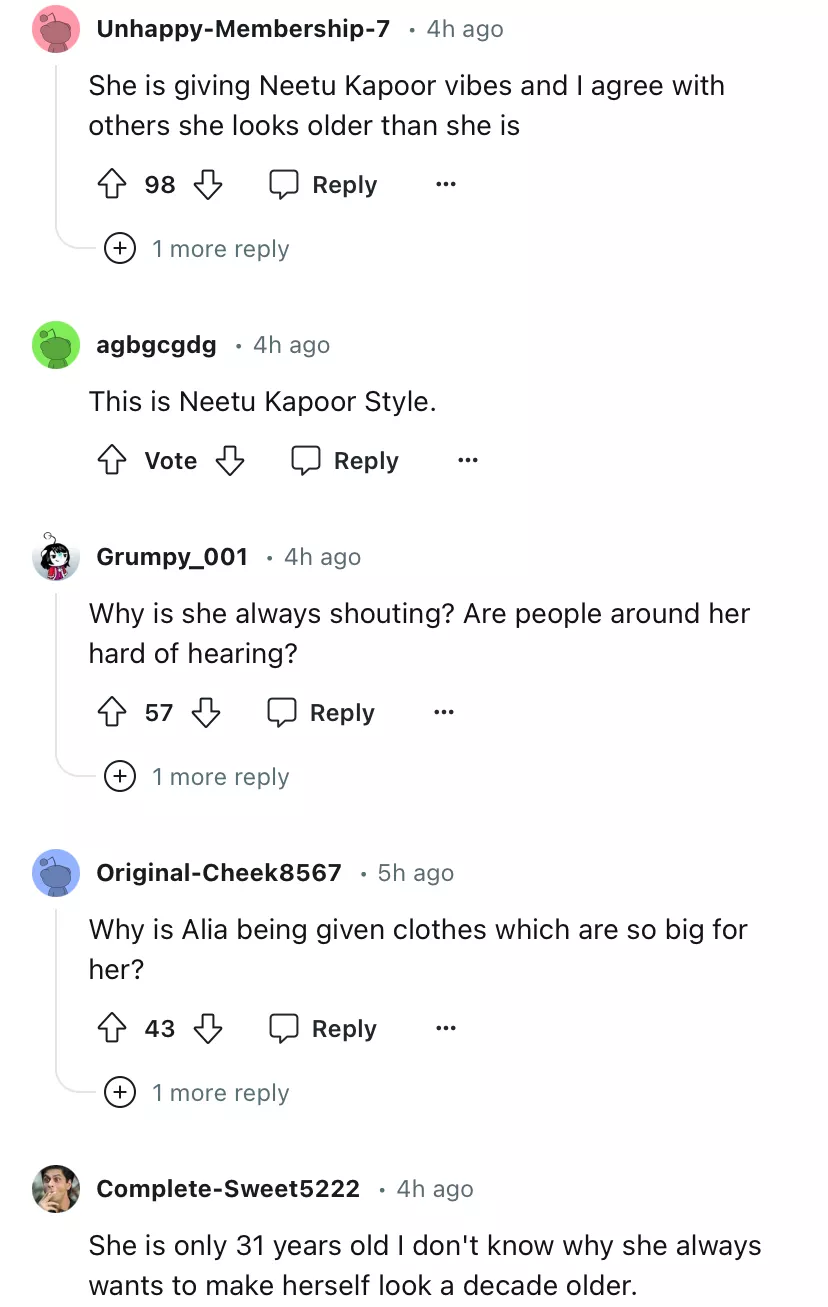Open more options for Unhappy-Membership-7's comment

tap(446, 185)
